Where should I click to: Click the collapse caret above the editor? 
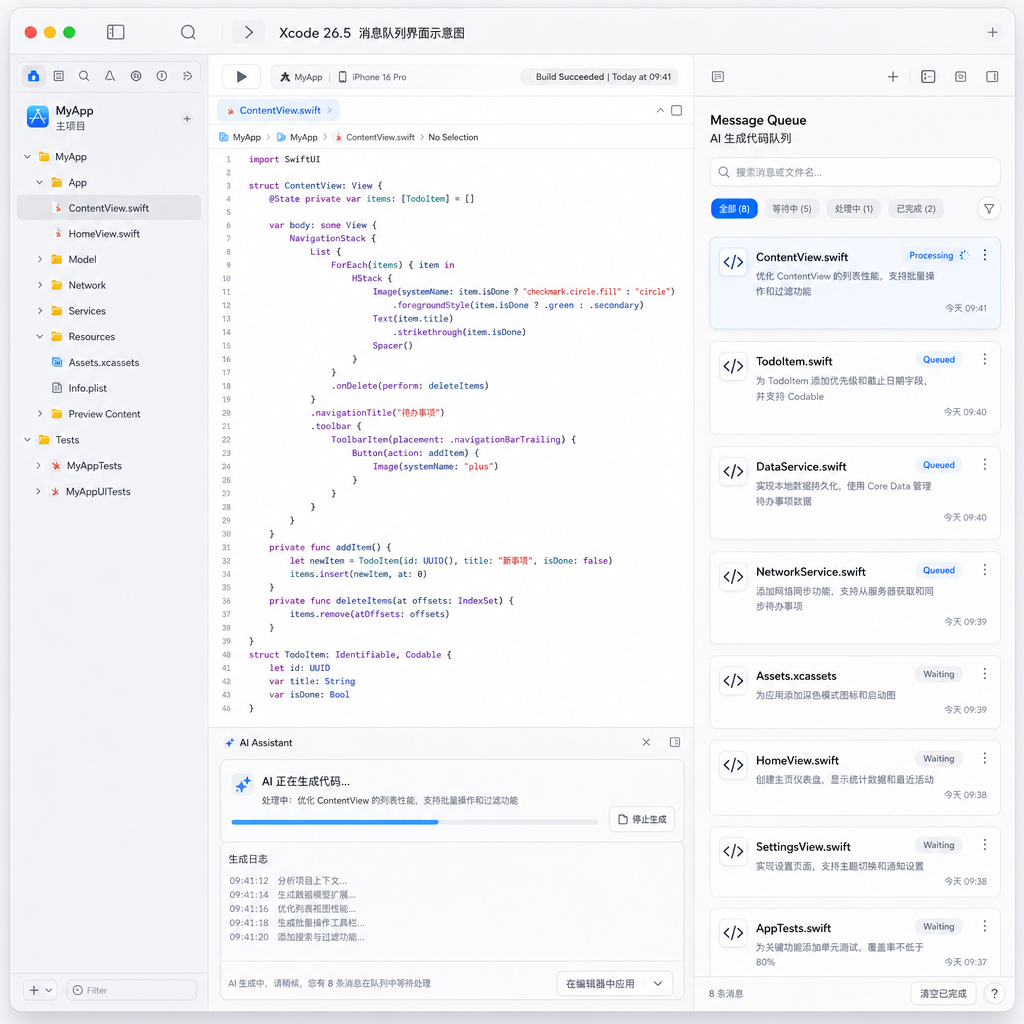click(x=660, y=110)
